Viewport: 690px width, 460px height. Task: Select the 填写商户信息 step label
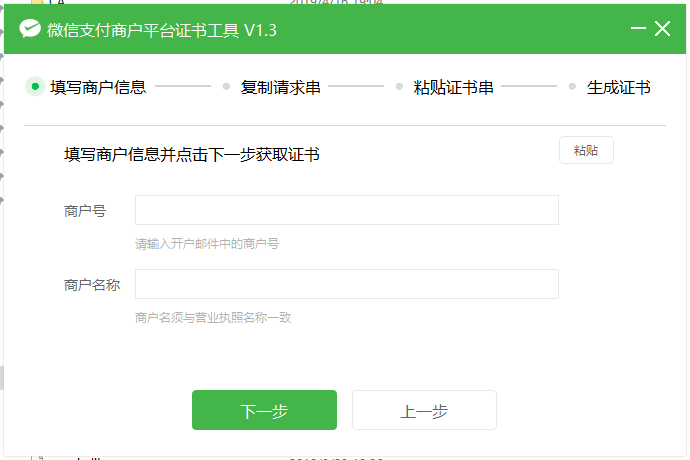pyautogui.click(x=98, y=87)
